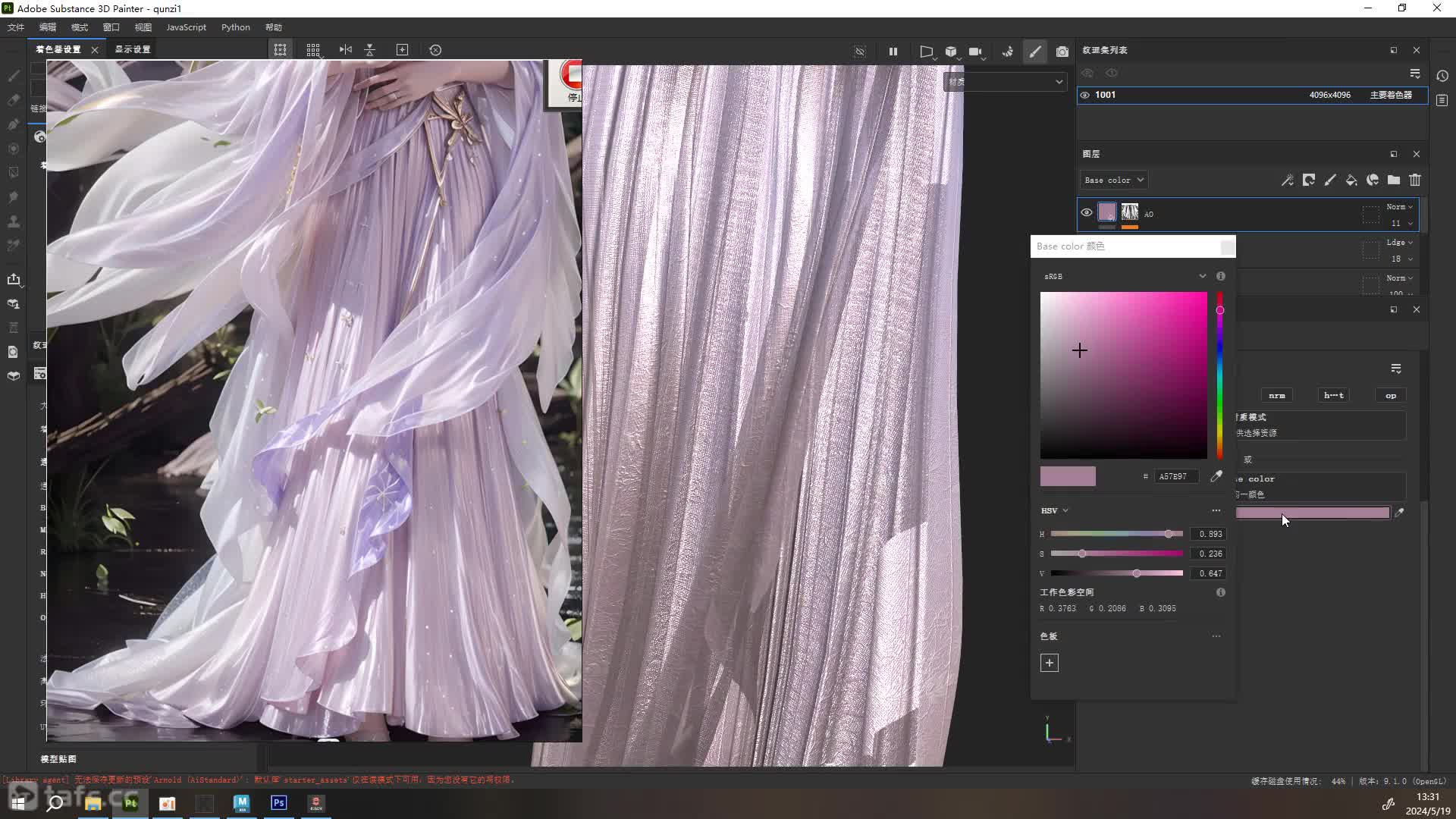Click the video camera icon in viewport toolbar
This screenshot has height=819, width=1456.
click(x=976, y=52)
